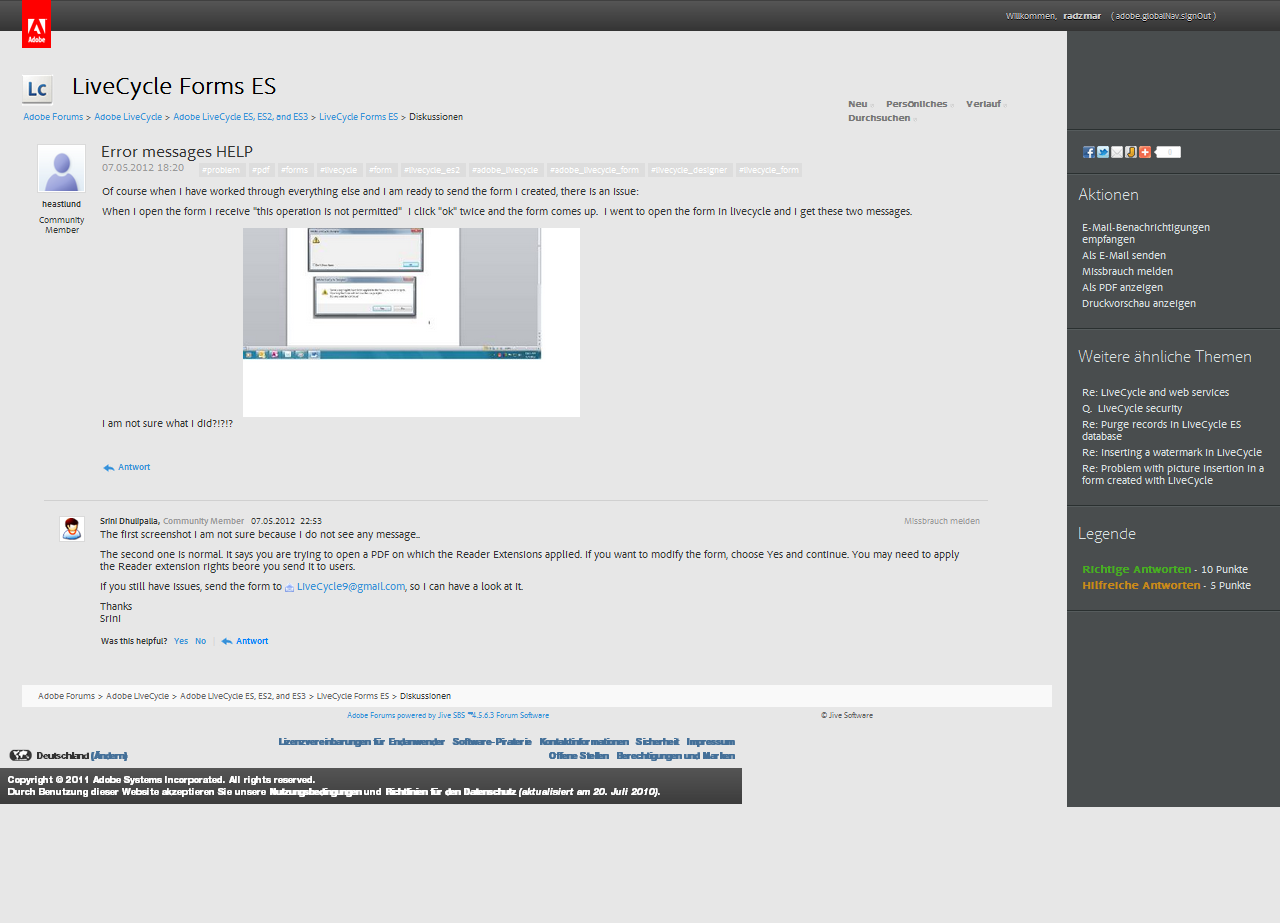Click the #livecycle_designer tag
1280x923 pixels.
(x=690, y=170)
